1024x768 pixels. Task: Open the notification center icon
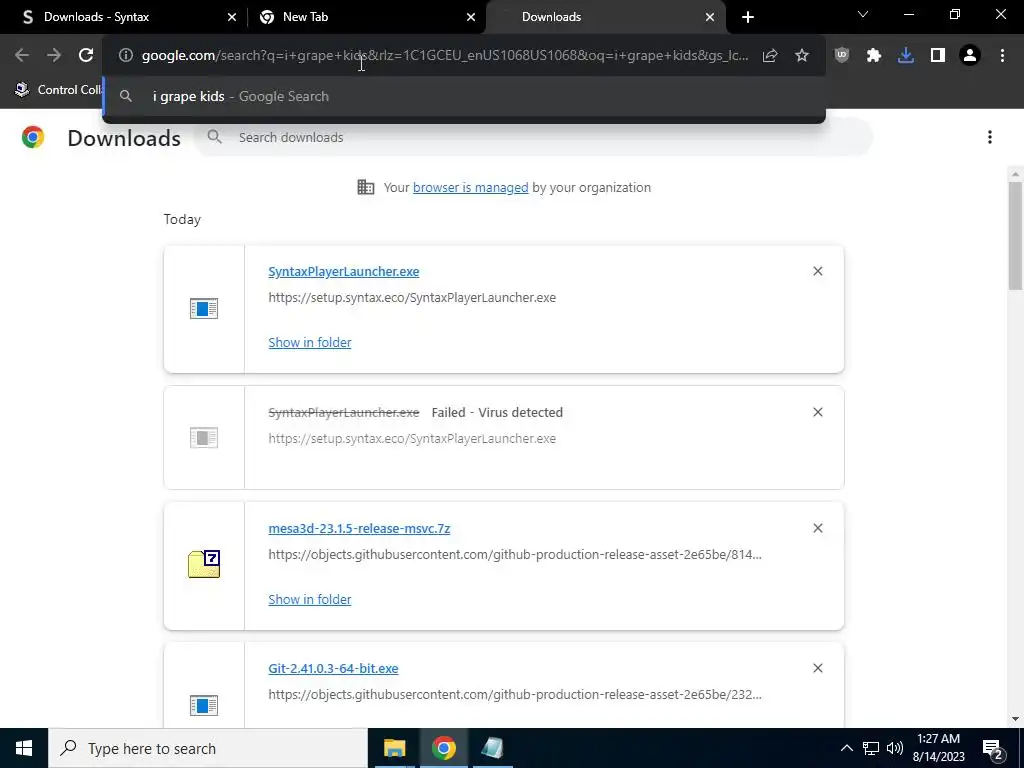[993, 748]
